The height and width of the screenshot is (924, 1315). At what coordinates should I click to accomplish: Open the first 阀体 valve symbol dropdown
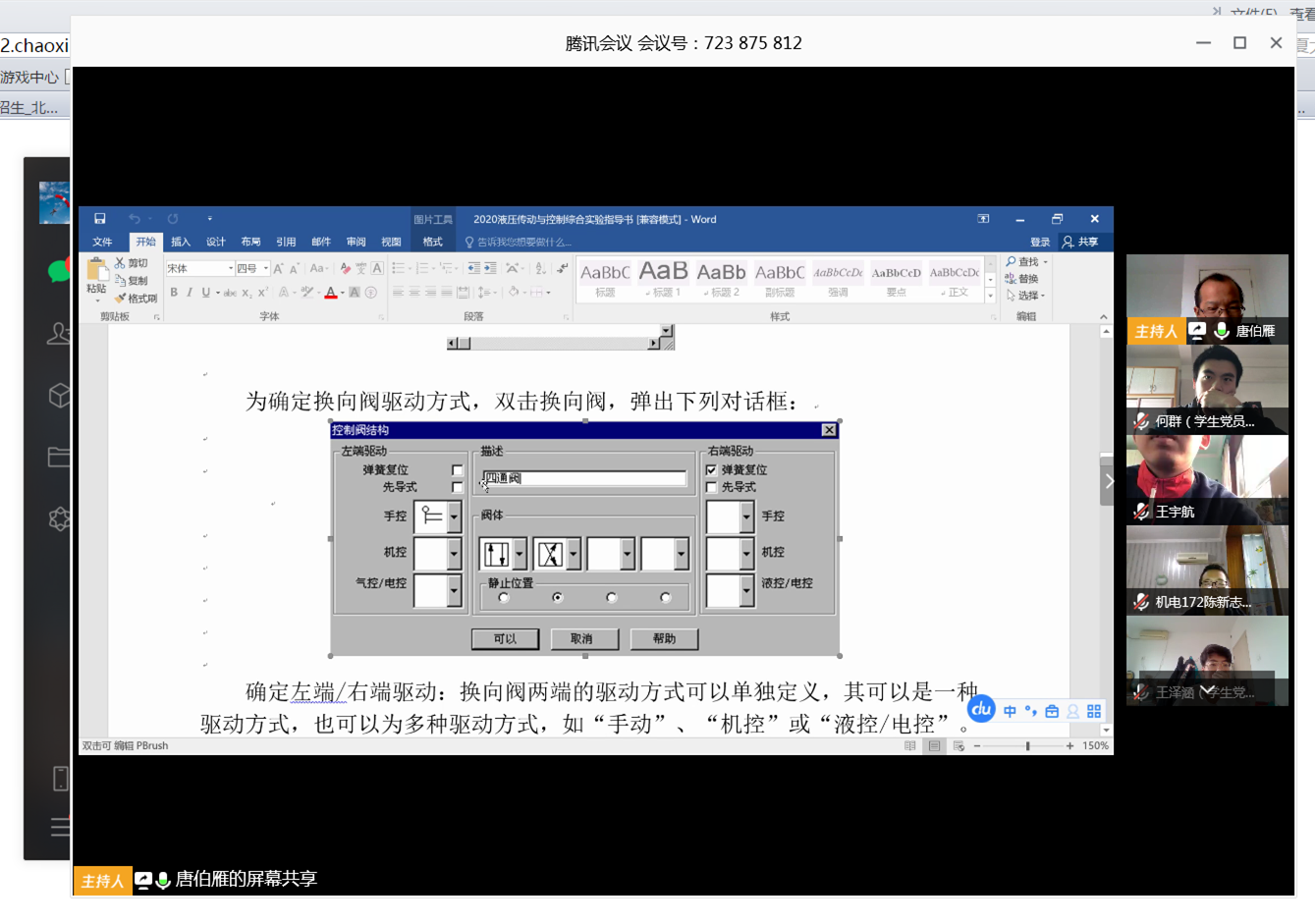tap(520, 553)
